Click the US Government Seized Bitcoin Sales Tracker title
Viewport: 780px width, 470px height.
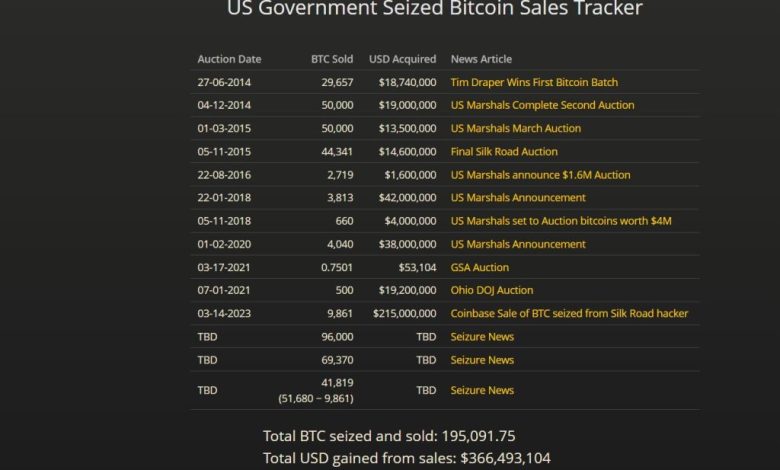coord(435,9)
